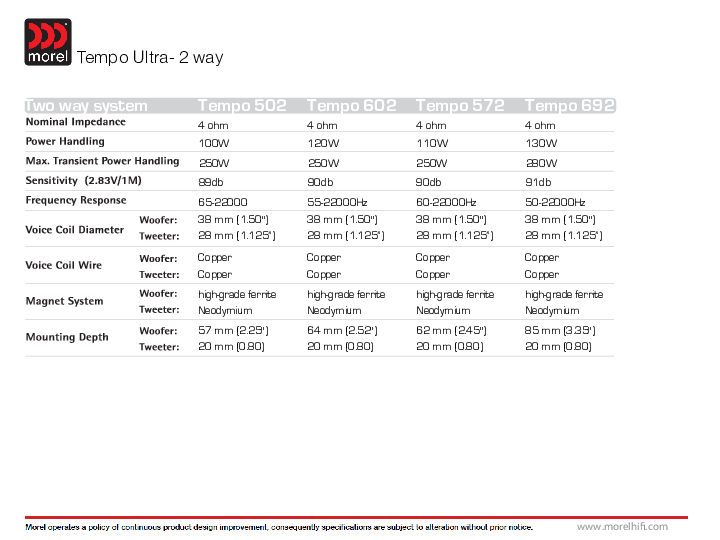Click the 'Nominal Impedance' row label
720x540 pixels.
point(76,122)
